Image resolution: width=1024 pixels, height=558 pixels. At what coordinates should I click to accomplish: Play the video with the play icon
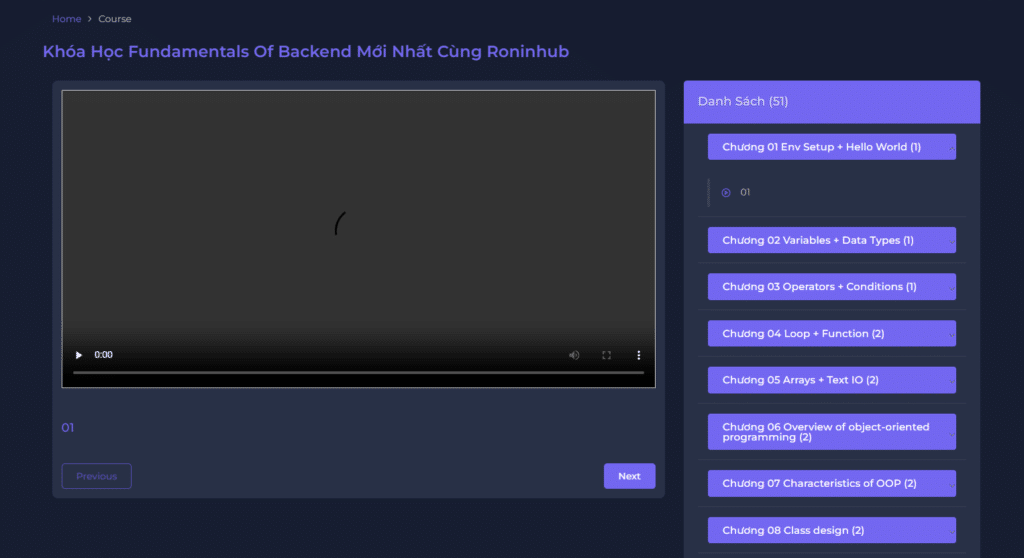pos(78,355)
